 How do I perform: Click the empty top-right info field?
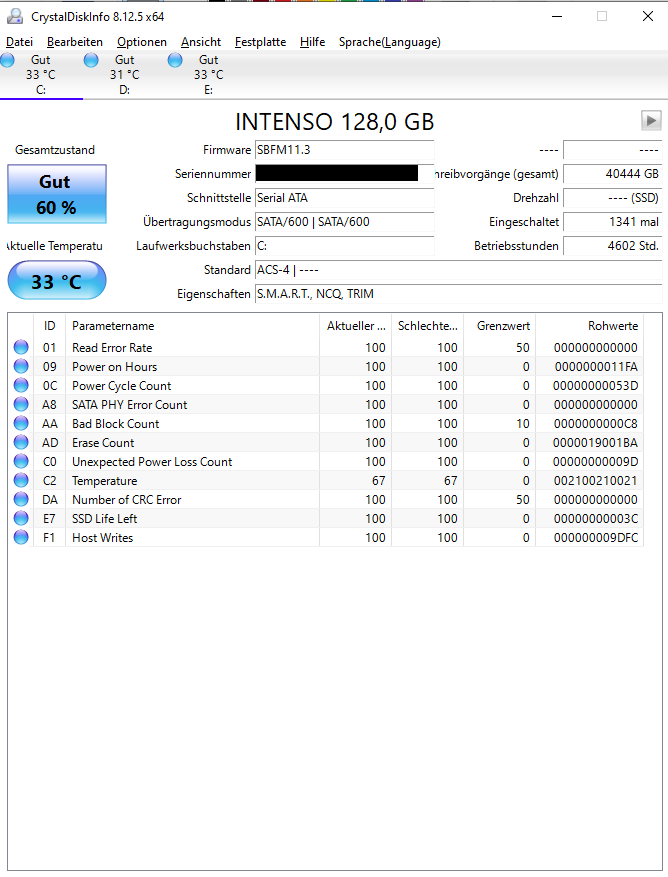pyautogui.click(x=613, y=150)
